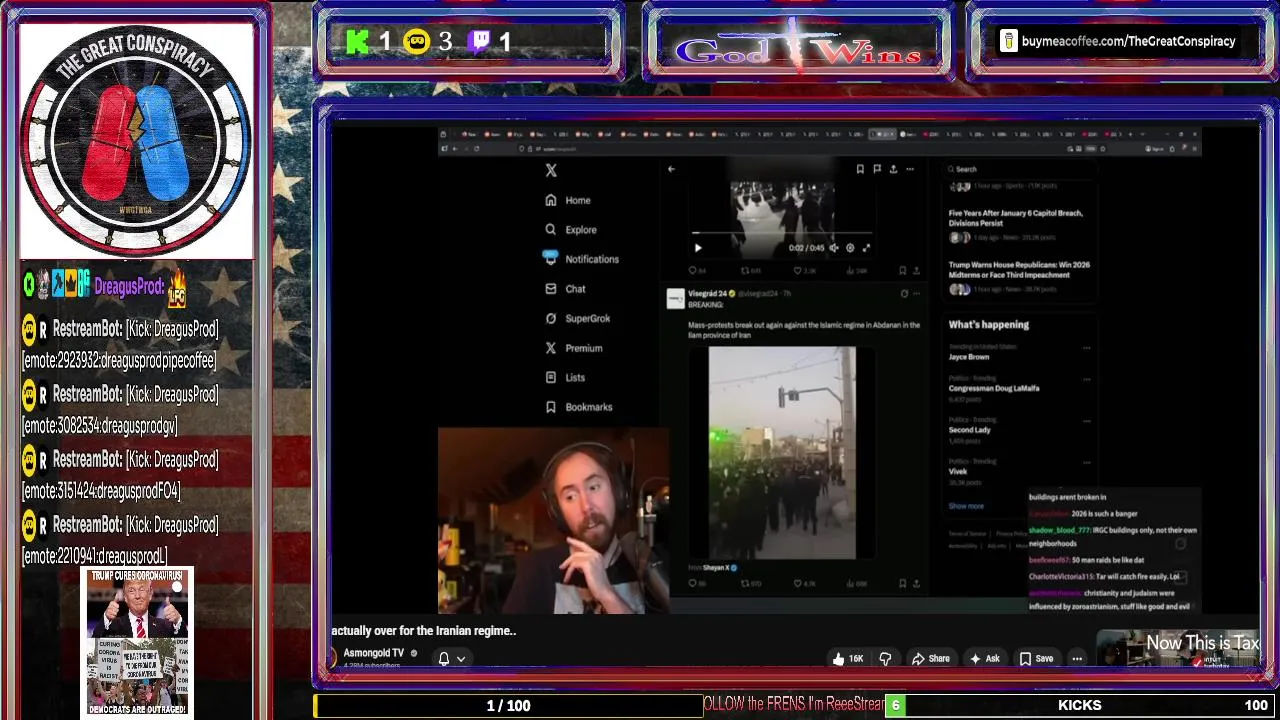1280x720 pixels.
Task: Click the repost icon under Visegrád 24 tweet
Action: (745, 583)
